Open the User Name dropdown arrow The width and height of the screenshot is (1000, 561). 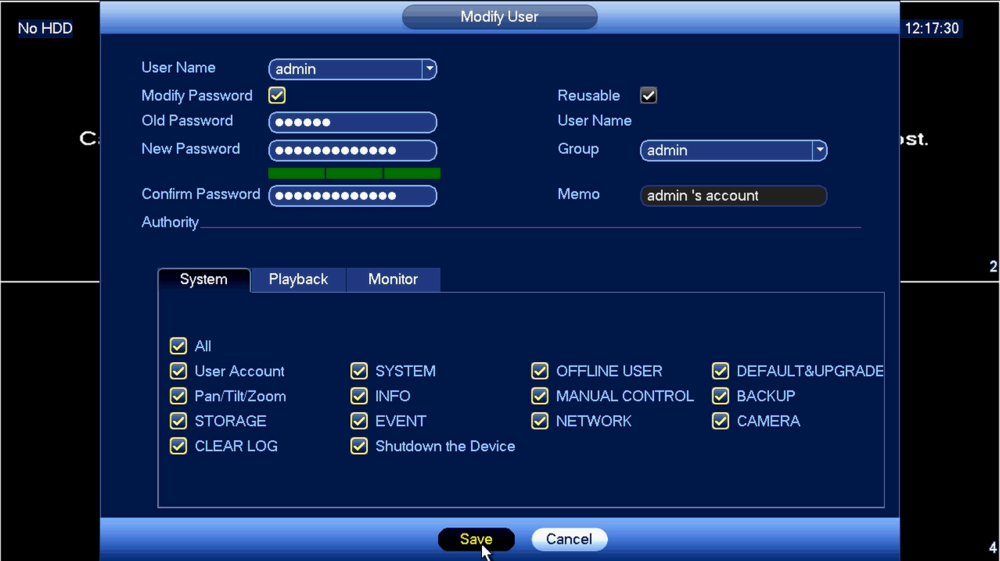click(429, 69)
